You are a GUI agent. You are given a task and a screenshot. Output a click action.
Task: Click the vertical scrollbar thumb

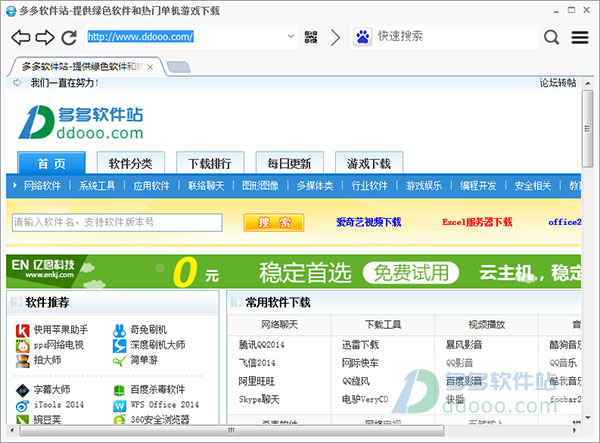click(x=587, y=129)
